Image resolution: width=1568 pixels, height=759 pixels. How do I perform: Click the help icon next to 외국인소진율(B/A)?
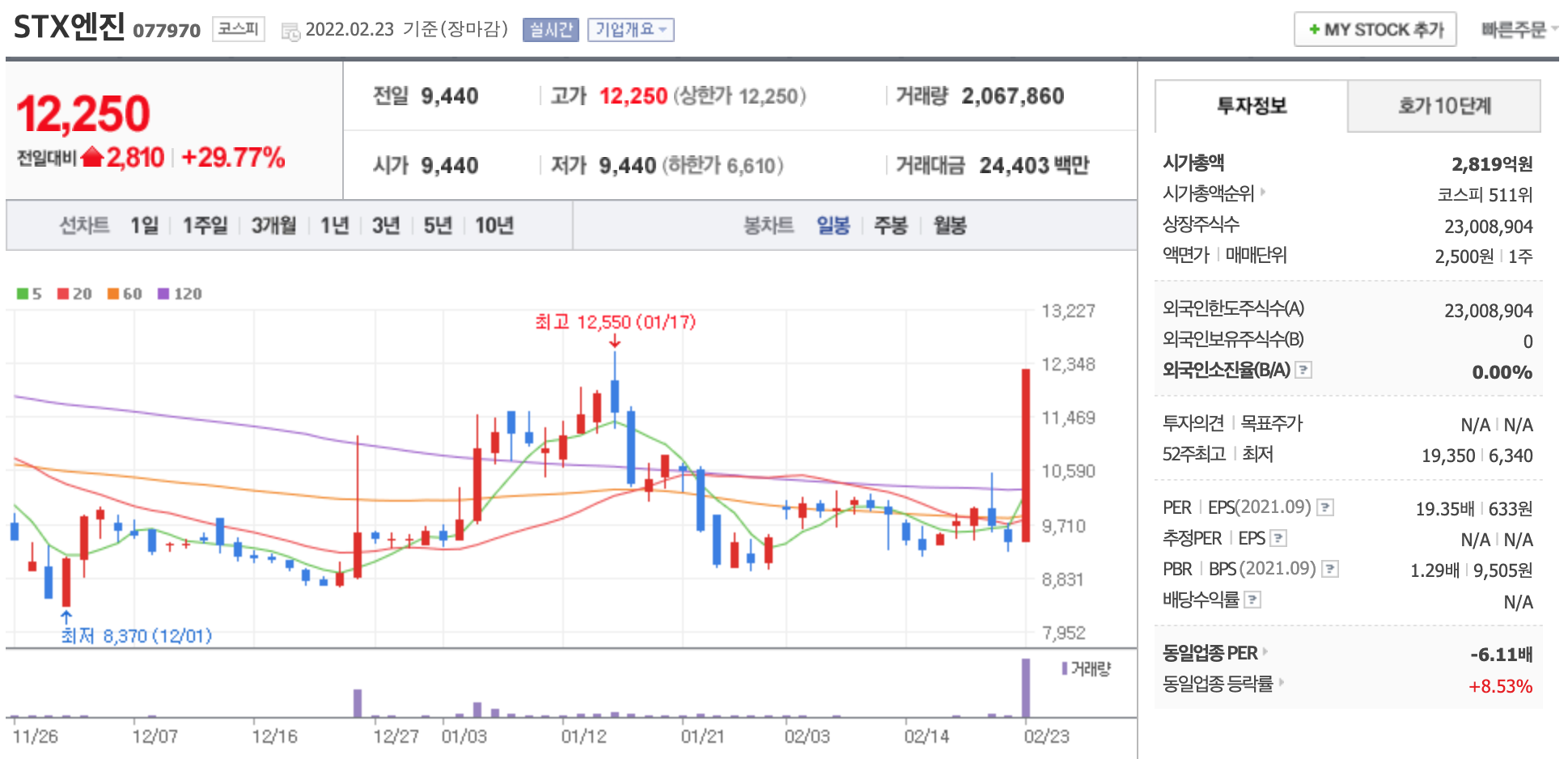click(x=1303, y=370)
